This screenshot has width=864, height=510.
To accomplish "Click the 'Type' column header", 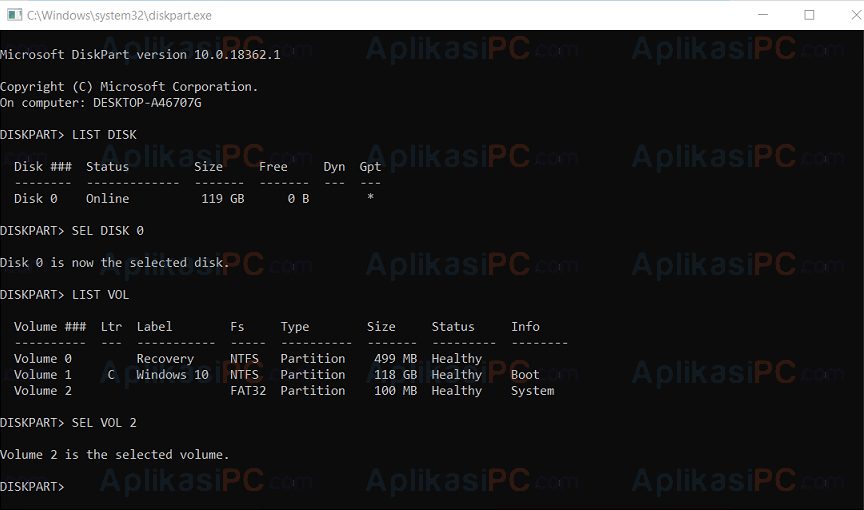I will click(295, 327).
